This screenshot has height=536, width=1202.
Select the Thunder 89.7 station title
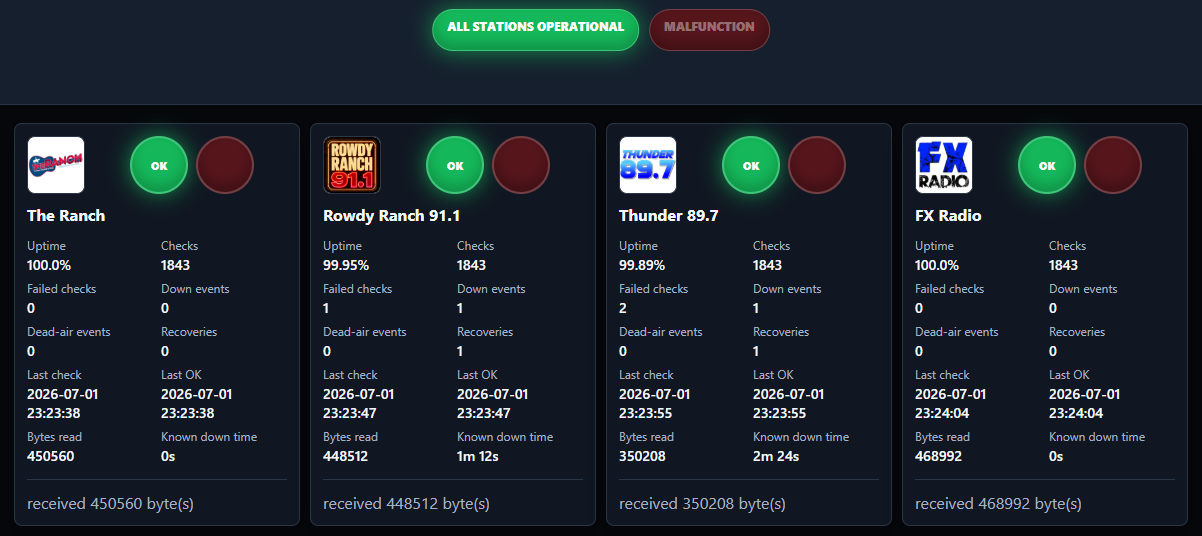pyautogui.click(x=669, y=216)
